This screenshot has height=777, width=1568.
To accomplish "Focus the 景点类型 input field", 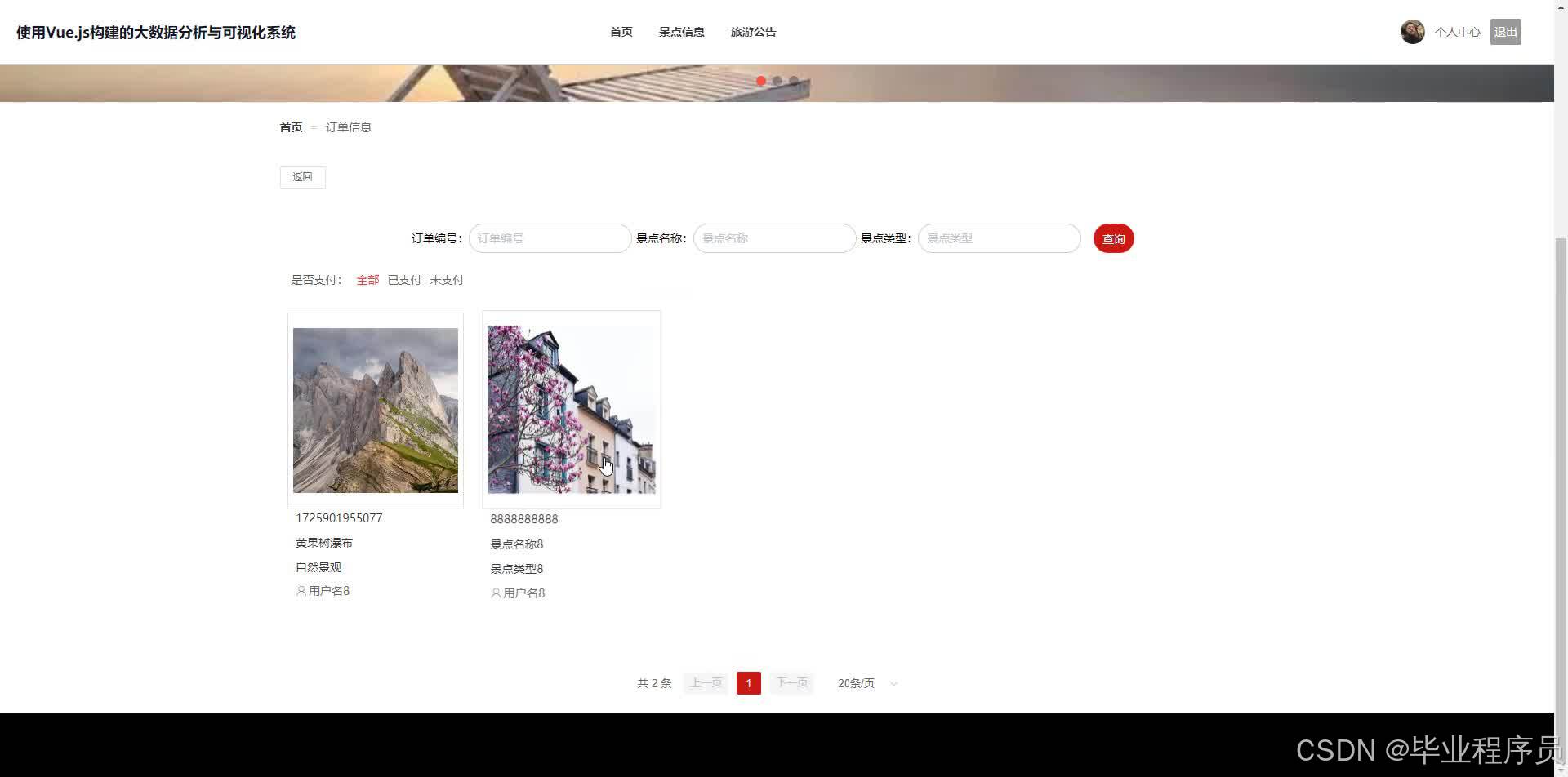I will coord(1000,238).
